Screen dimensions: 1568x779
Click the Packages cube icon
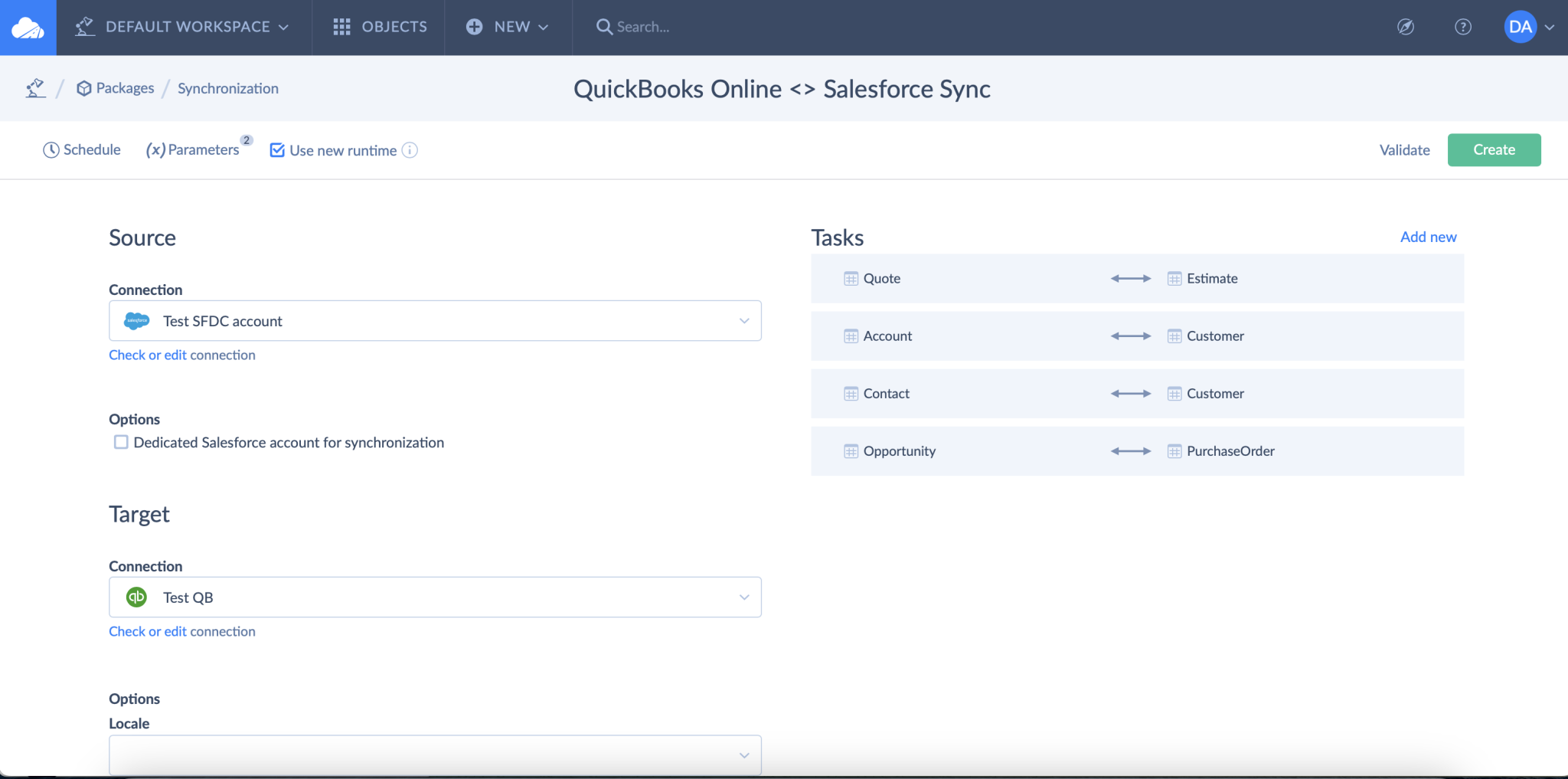tap(84, 89)
